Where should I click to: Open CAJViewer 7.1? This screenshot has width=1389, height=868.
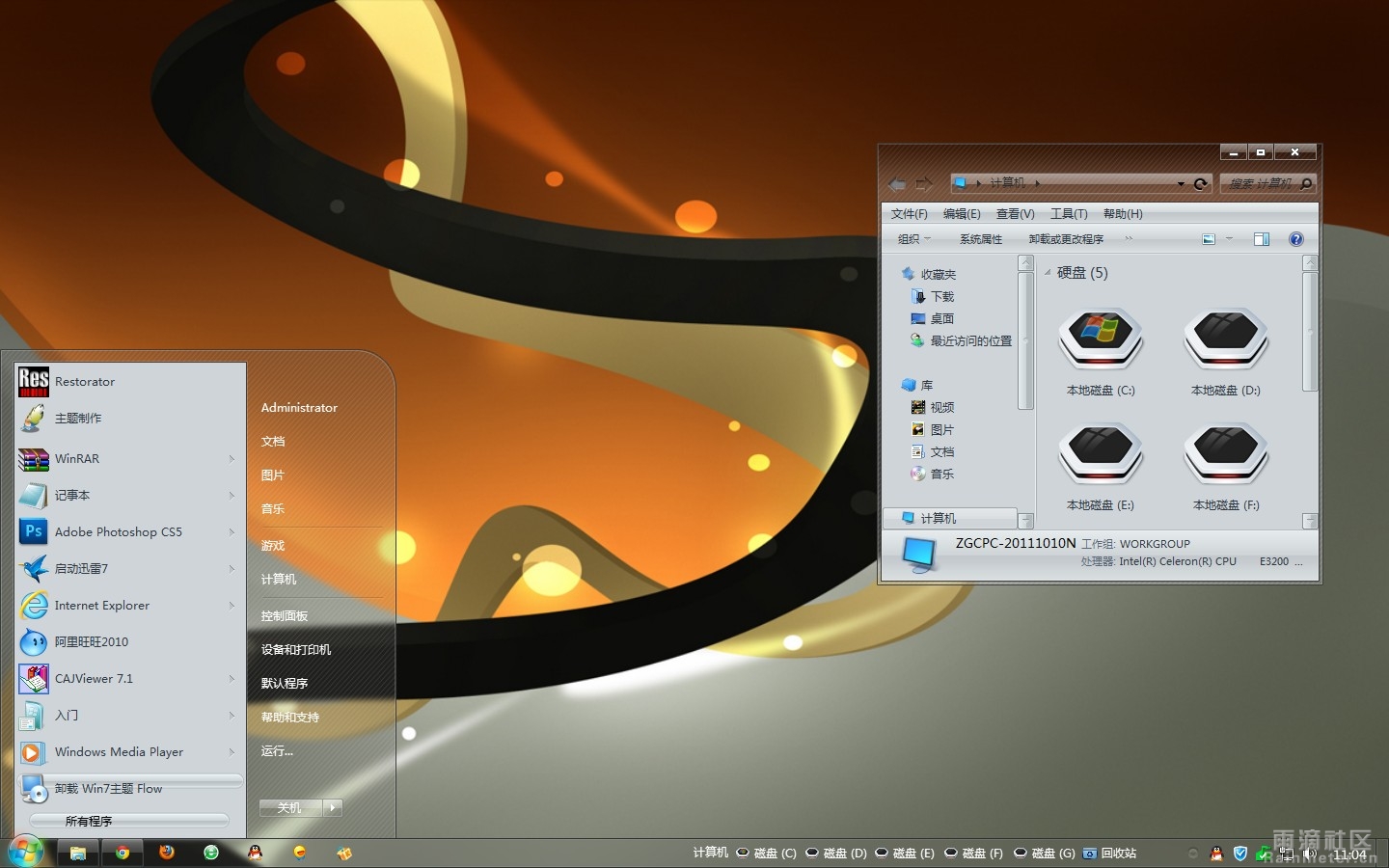point(130,679)
